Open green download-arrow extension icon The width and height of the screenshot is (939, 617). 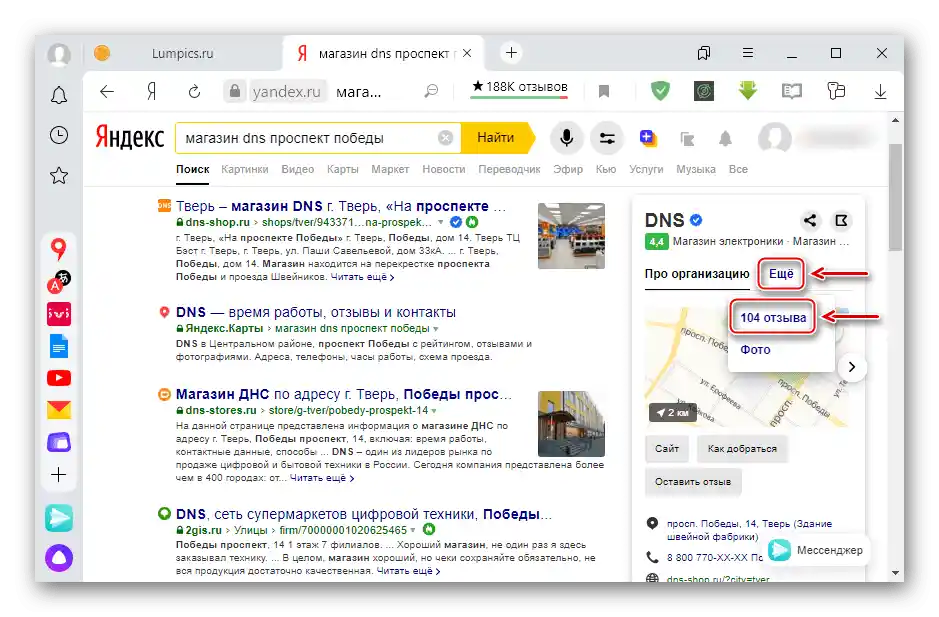tap(747, 91)
